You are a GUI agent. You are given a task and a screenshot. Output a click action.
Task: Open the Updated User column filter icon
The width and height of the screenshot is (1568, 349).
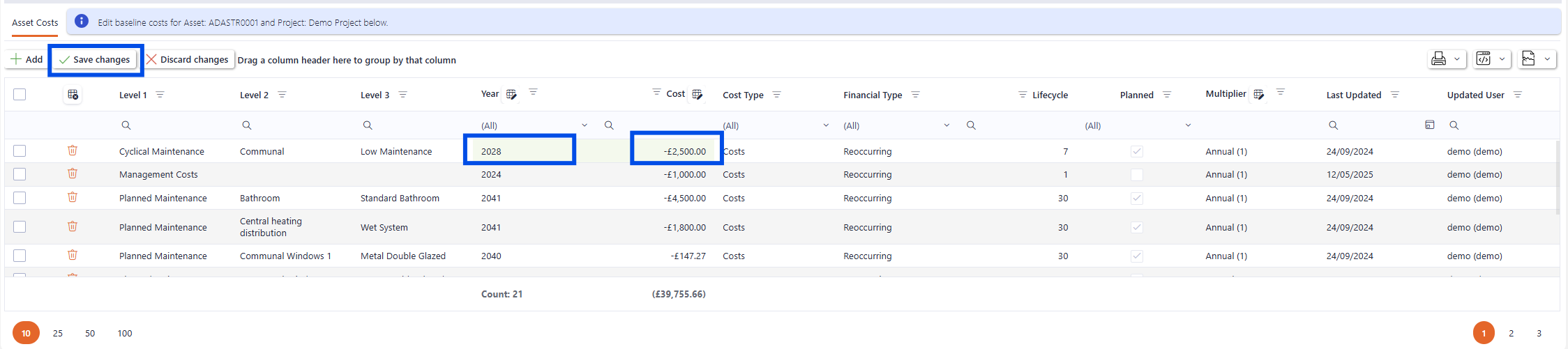pos(1518,95)
